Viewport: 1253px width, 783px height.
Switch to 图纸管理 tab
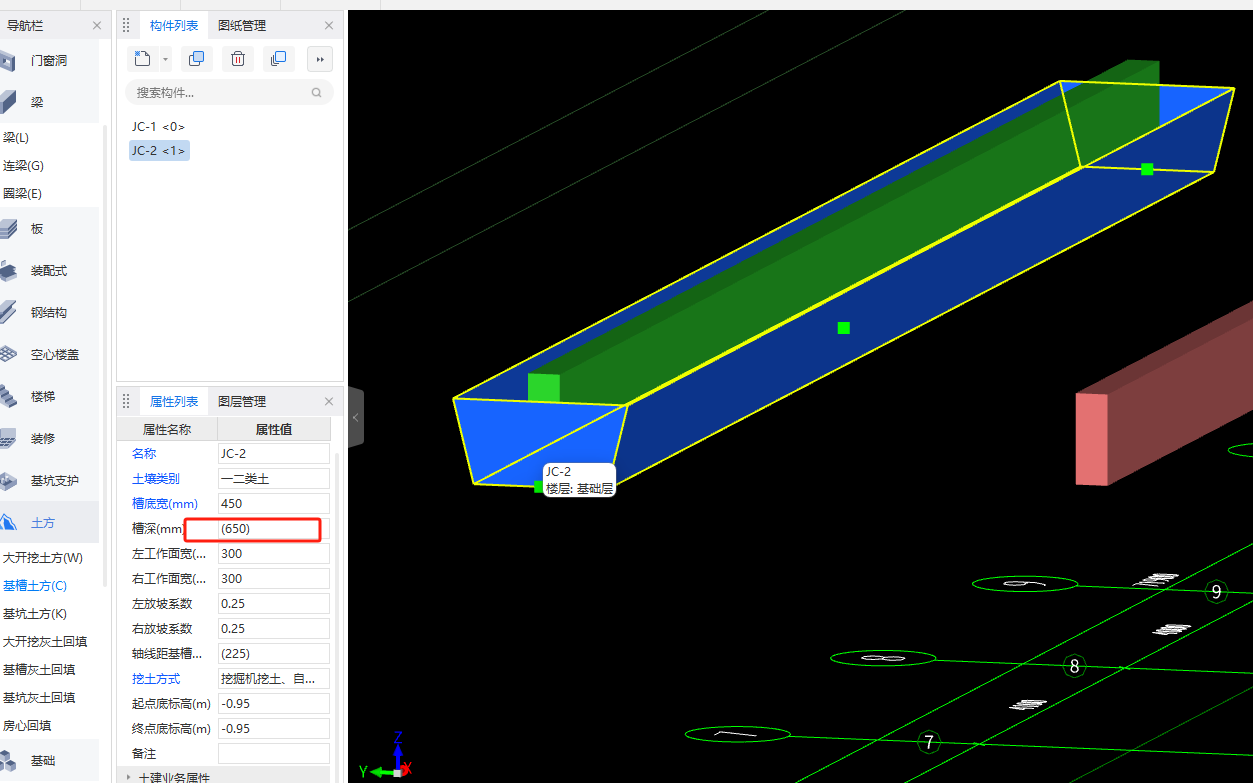[242, 25]
